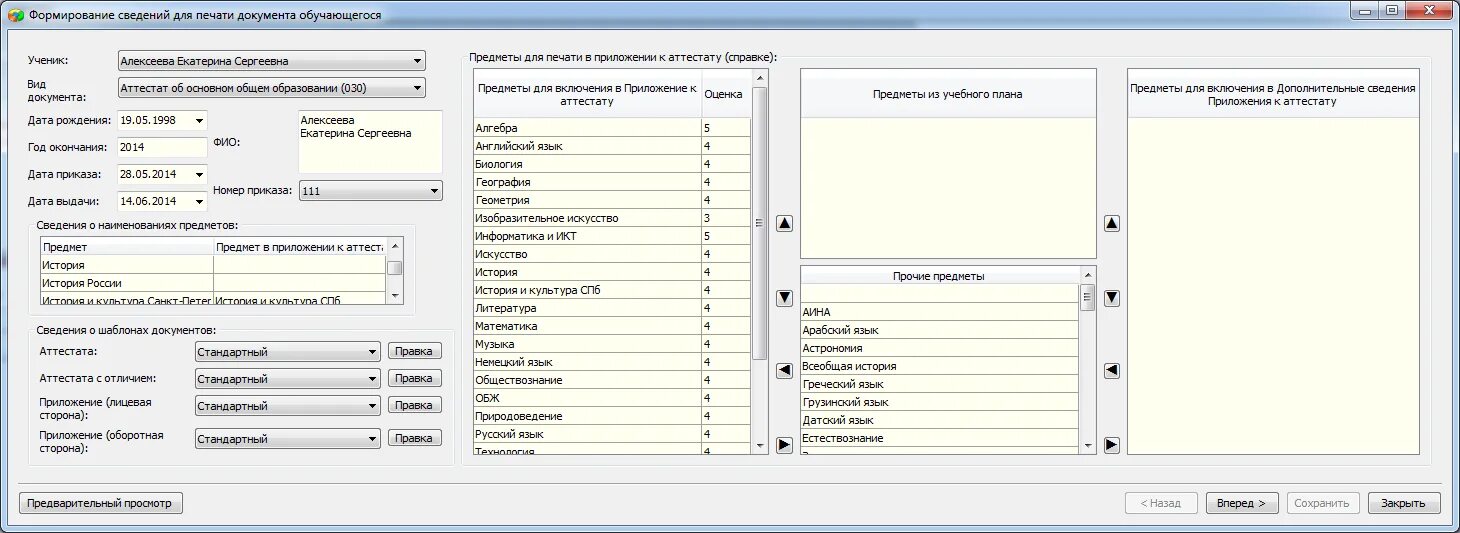Expand the Дата приказа date picker
This screenshot has height=533, width=1460.
[x=200, y=174]
